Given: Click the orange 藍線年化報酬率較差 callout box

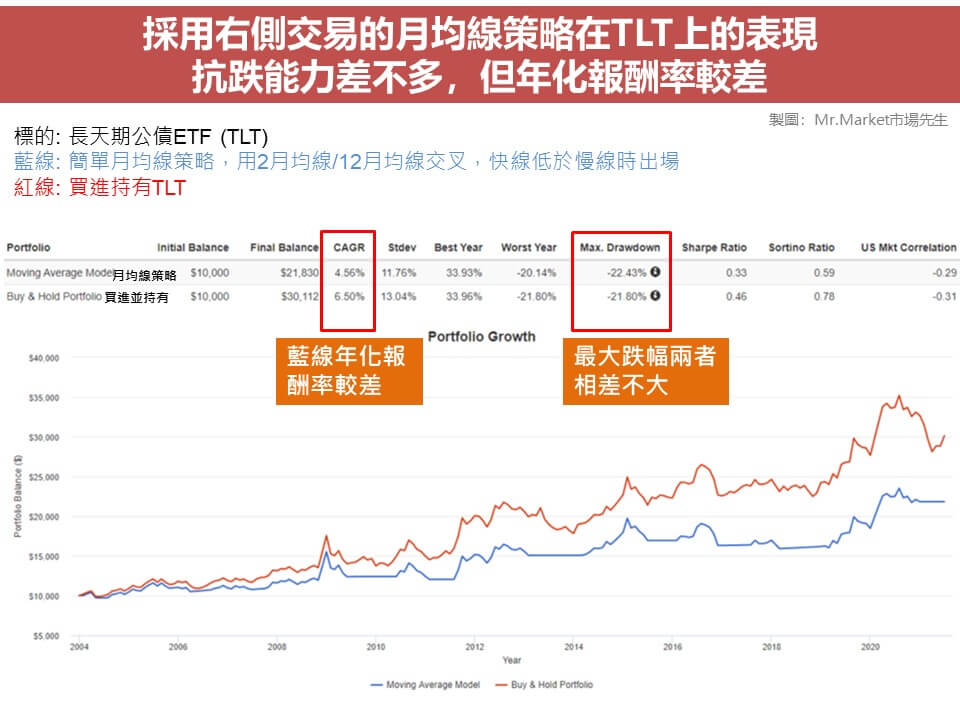Looking at the screenshot, I should coord(348,371).
